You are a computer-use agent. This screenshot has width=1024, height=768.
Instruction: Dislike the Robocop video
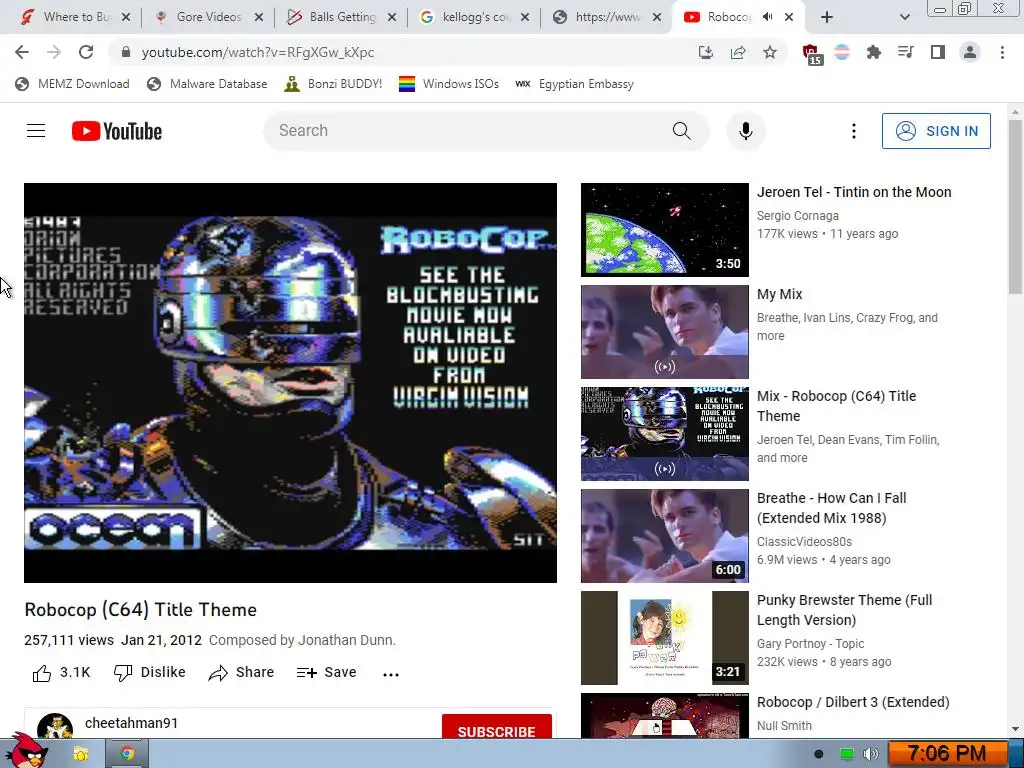click(x=150, y=673)
